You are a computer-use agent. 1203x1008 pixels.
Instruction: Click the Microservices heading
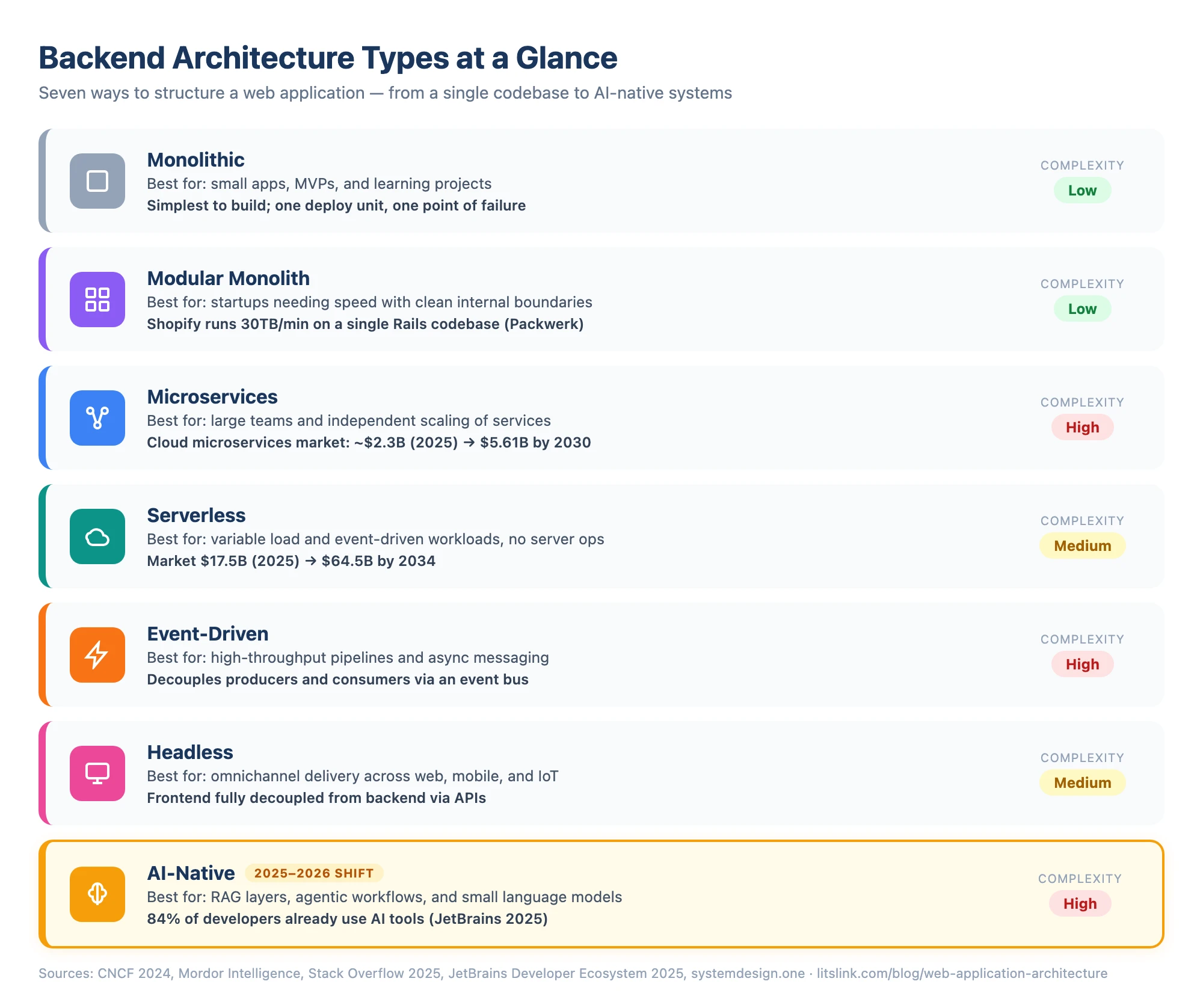click(212, 397)
